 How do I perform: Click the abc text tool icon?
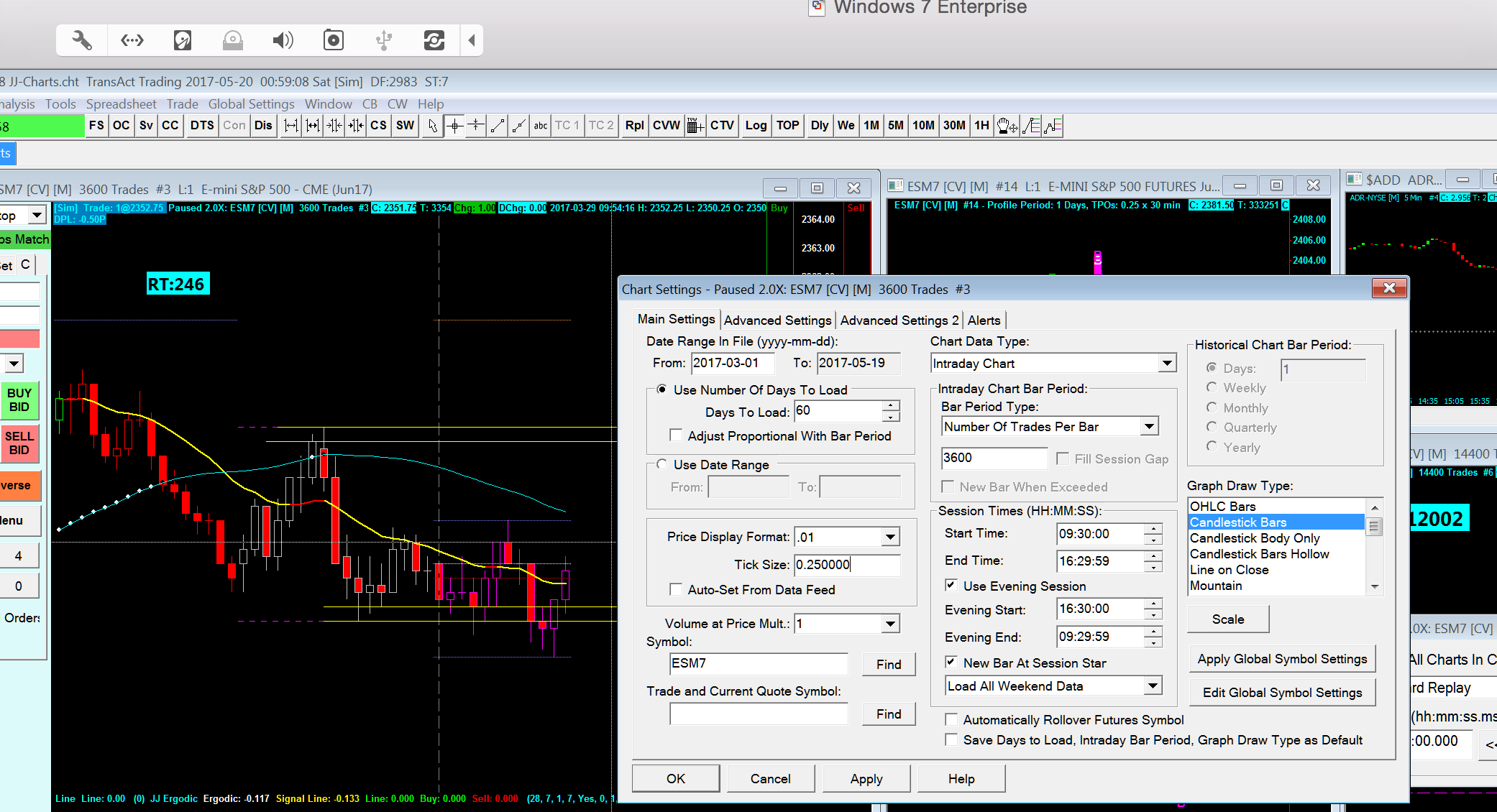tap(541, 126)
